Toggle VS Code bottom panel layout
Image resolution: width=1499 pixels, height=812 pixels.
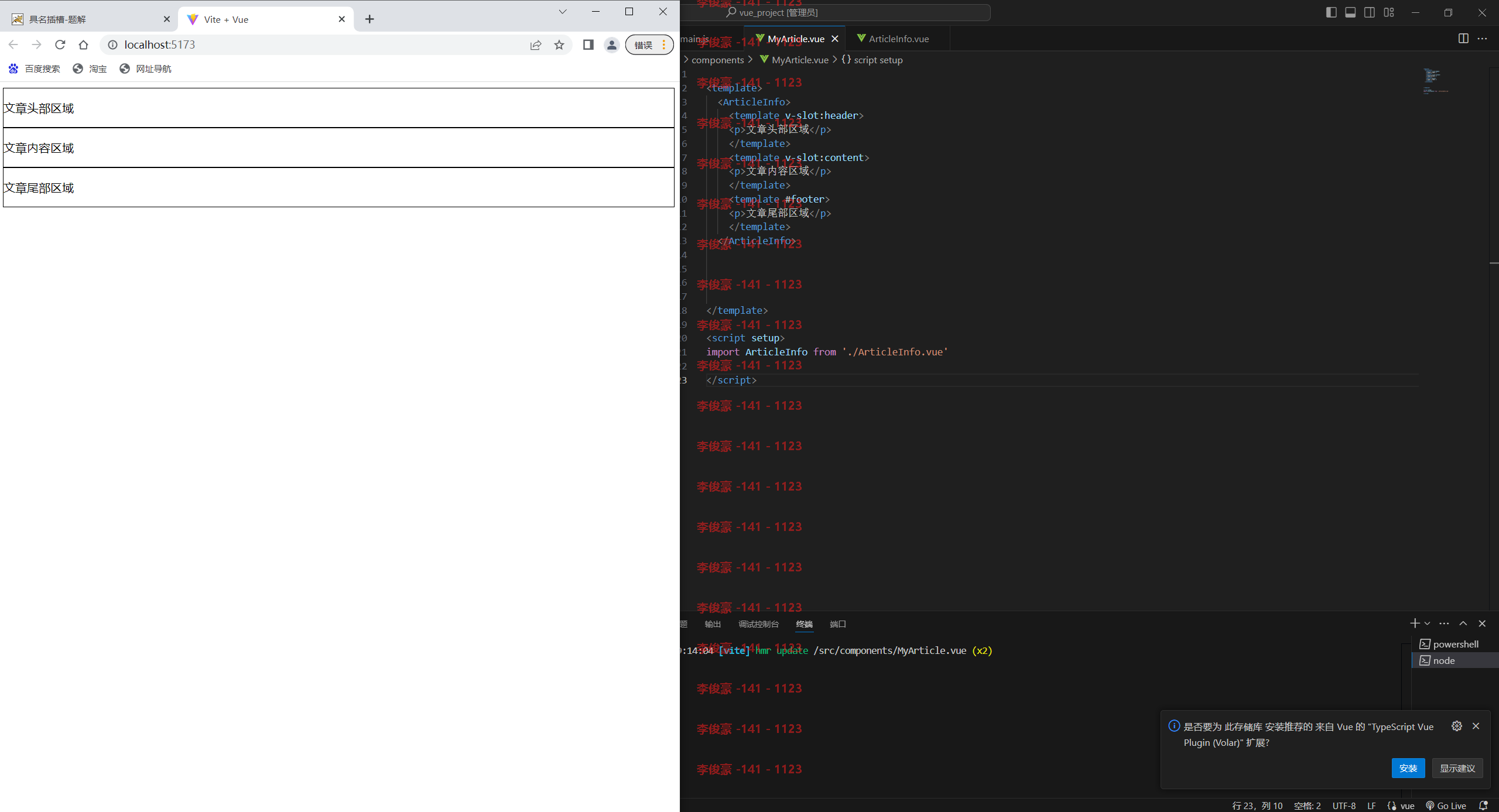click(1350, 12)
